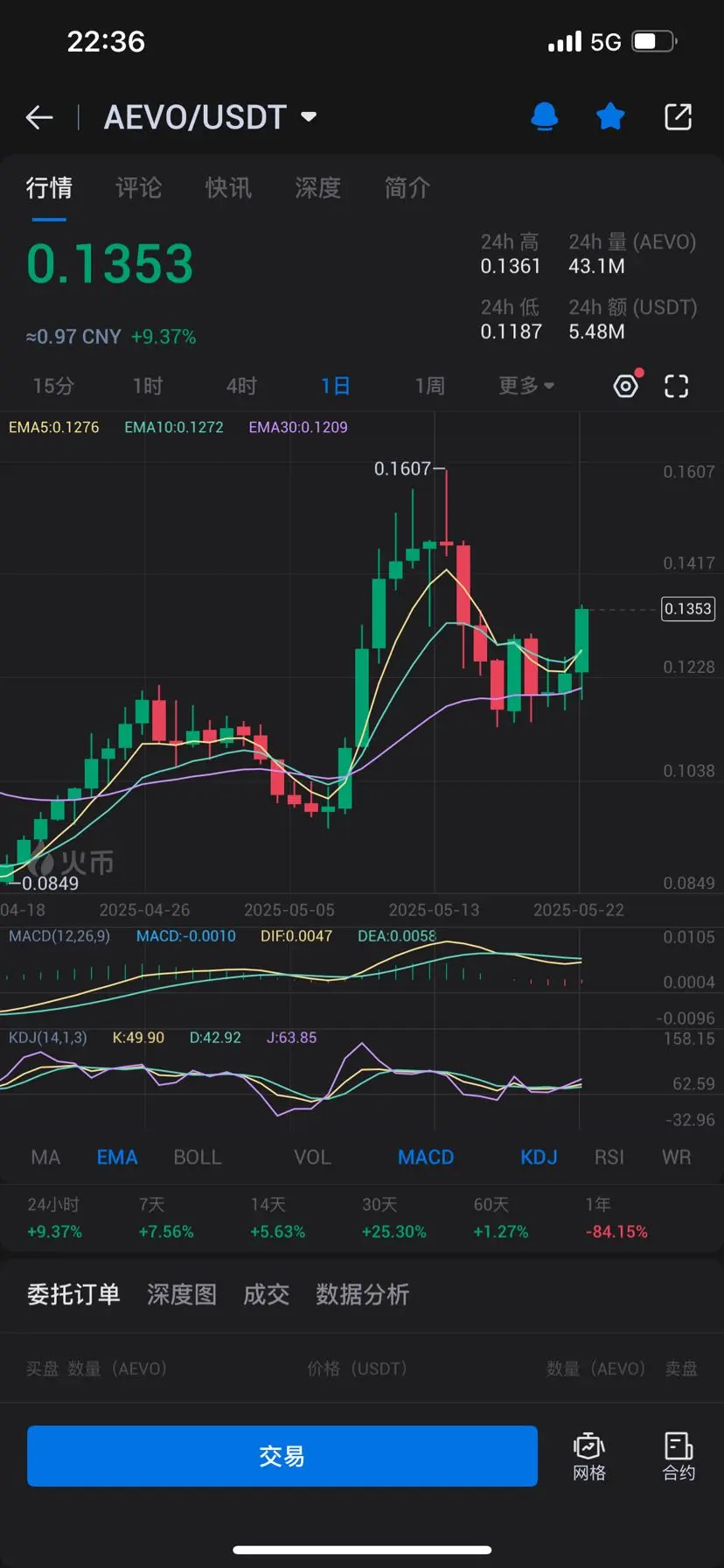The image size is (724, 1568).
Task: Open the 评论 tab
Action: click(x=138, y=187)
